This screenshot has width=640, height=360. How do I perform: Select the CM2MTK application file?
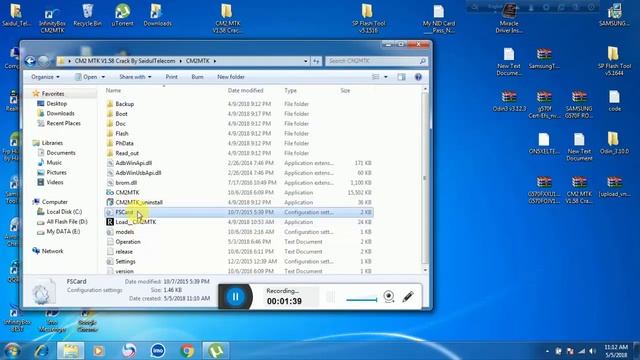coord(127,192)
